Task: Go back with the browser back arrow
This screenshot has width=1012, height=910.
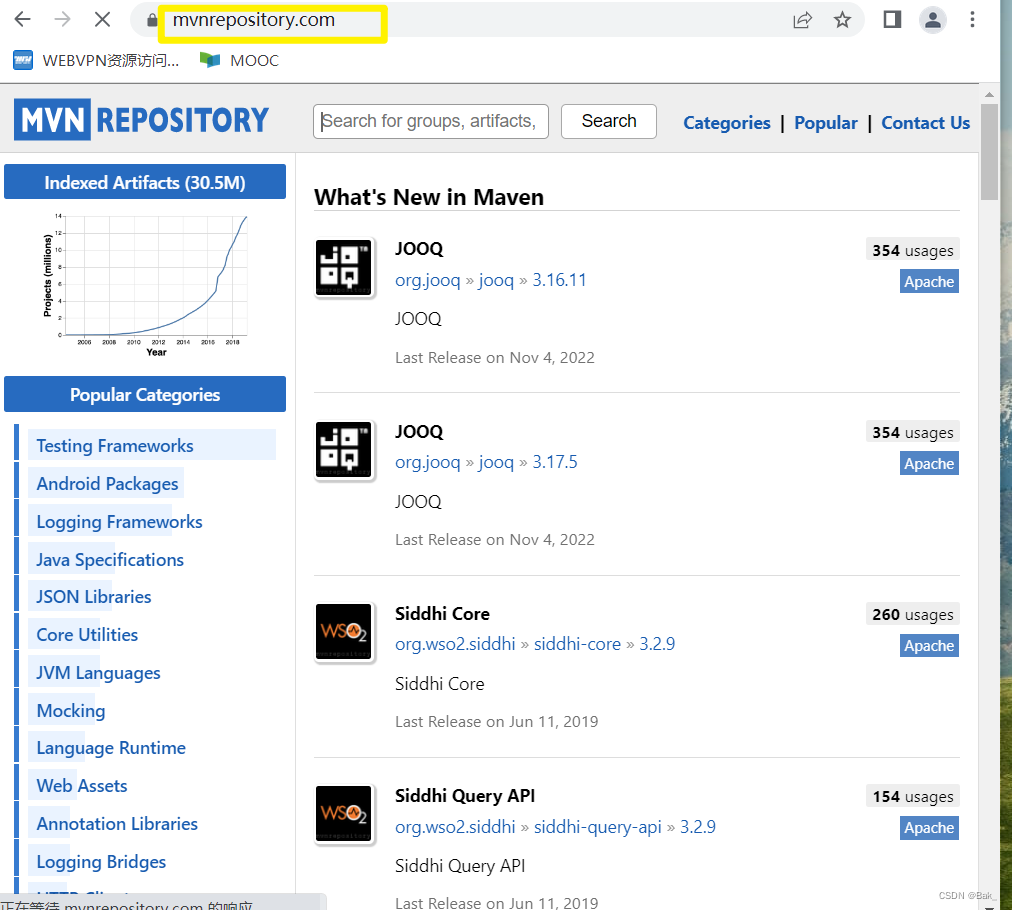Action: click(23, 19)
